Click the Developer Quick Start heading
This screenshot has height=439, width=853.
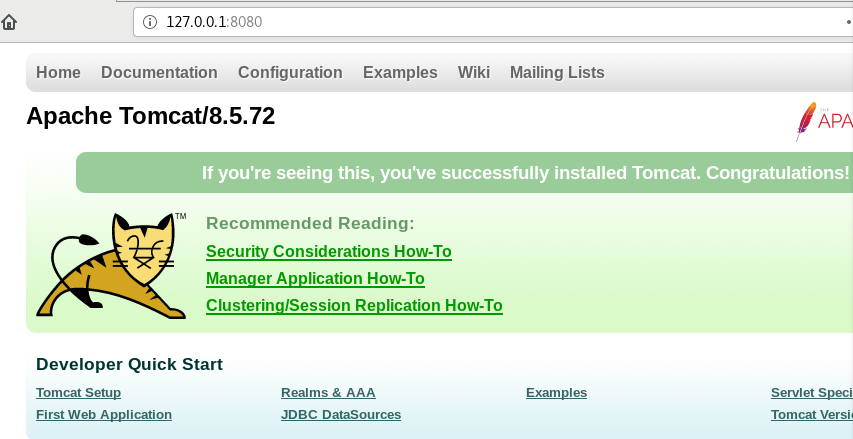129,364
